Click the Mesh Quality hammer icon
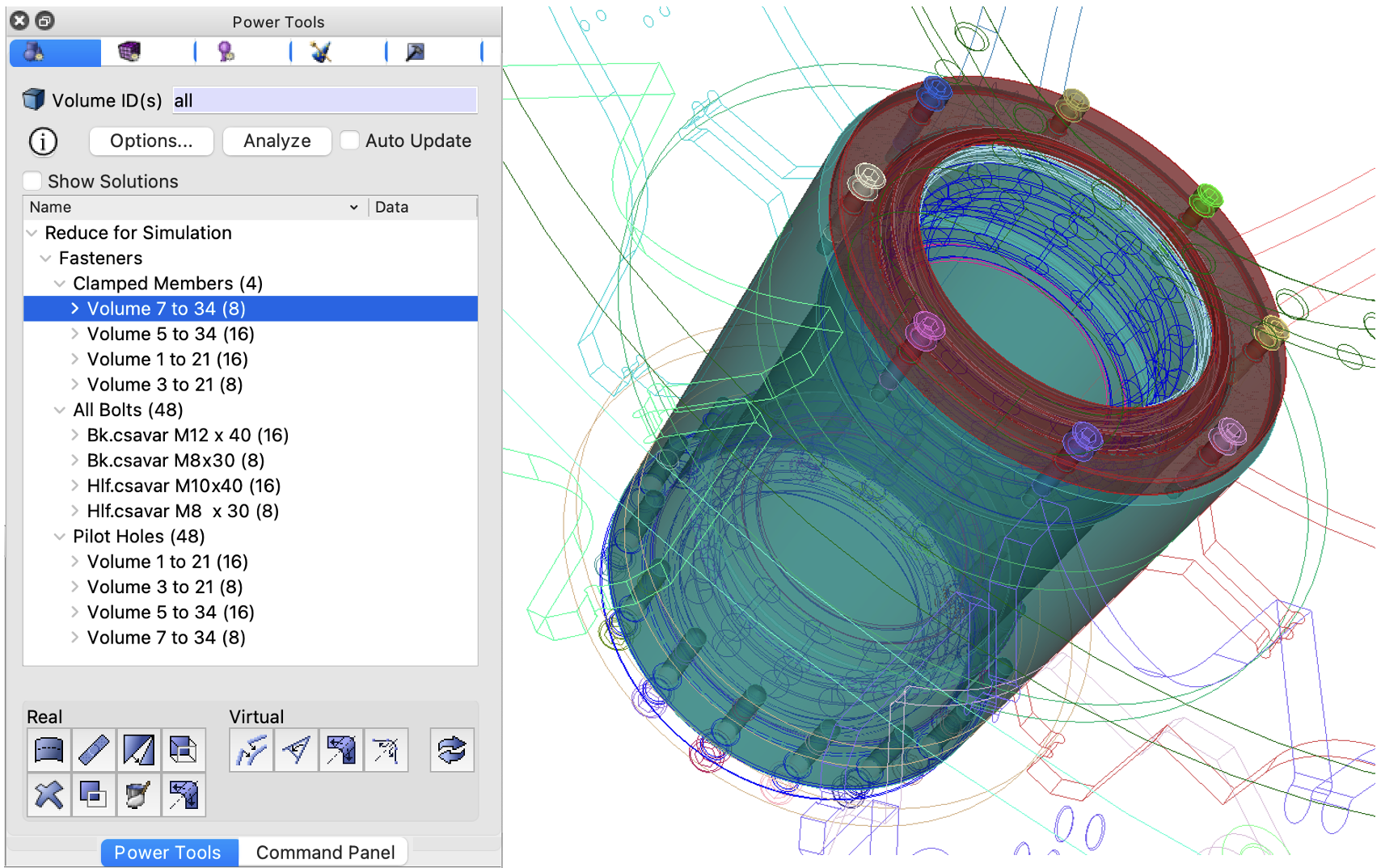Image resolution: width=1381 pixels, height=868 pixels. (415, 52)
